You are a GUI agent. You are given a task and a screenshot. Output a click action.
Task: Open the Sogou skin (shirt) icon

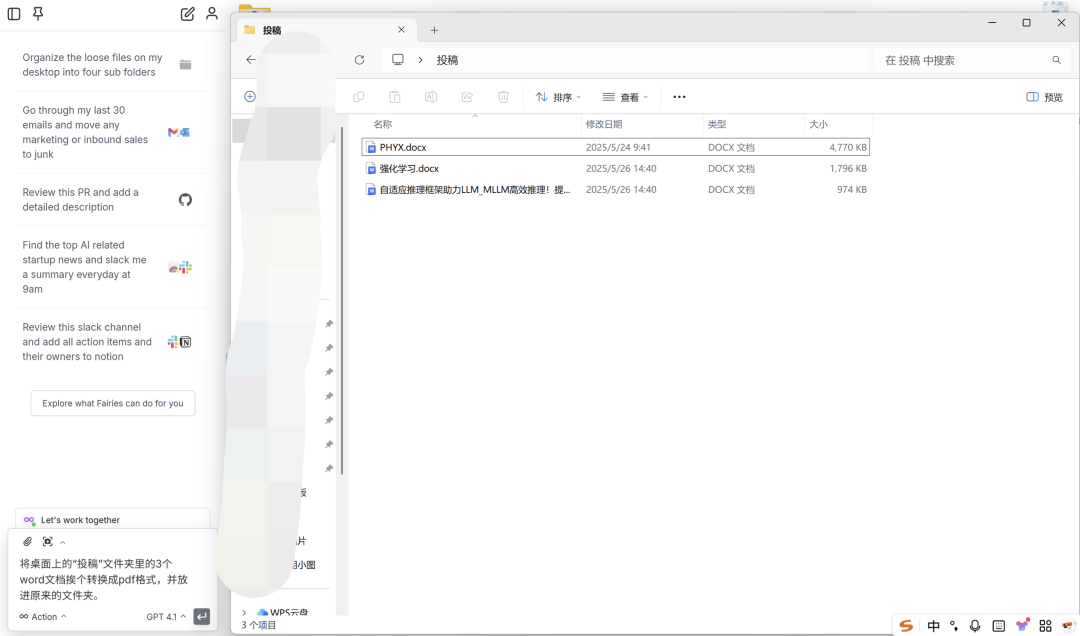1023,625
